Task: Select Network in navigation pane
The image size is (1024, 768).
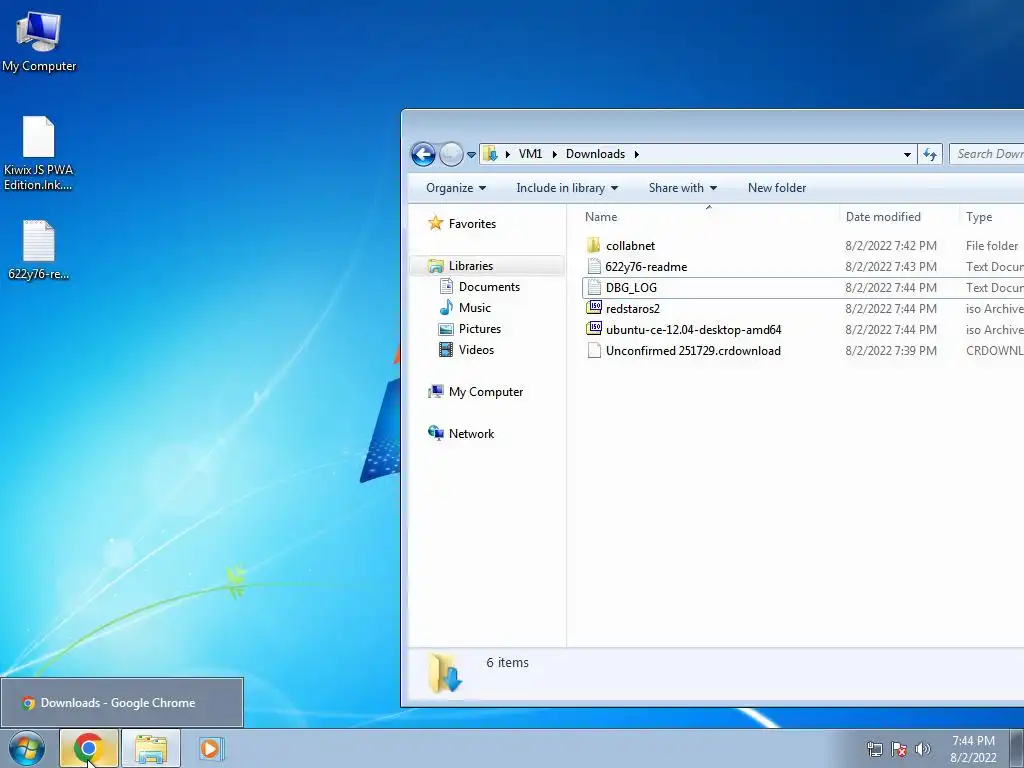Action: pyautogui.click(x=472, y=434)
